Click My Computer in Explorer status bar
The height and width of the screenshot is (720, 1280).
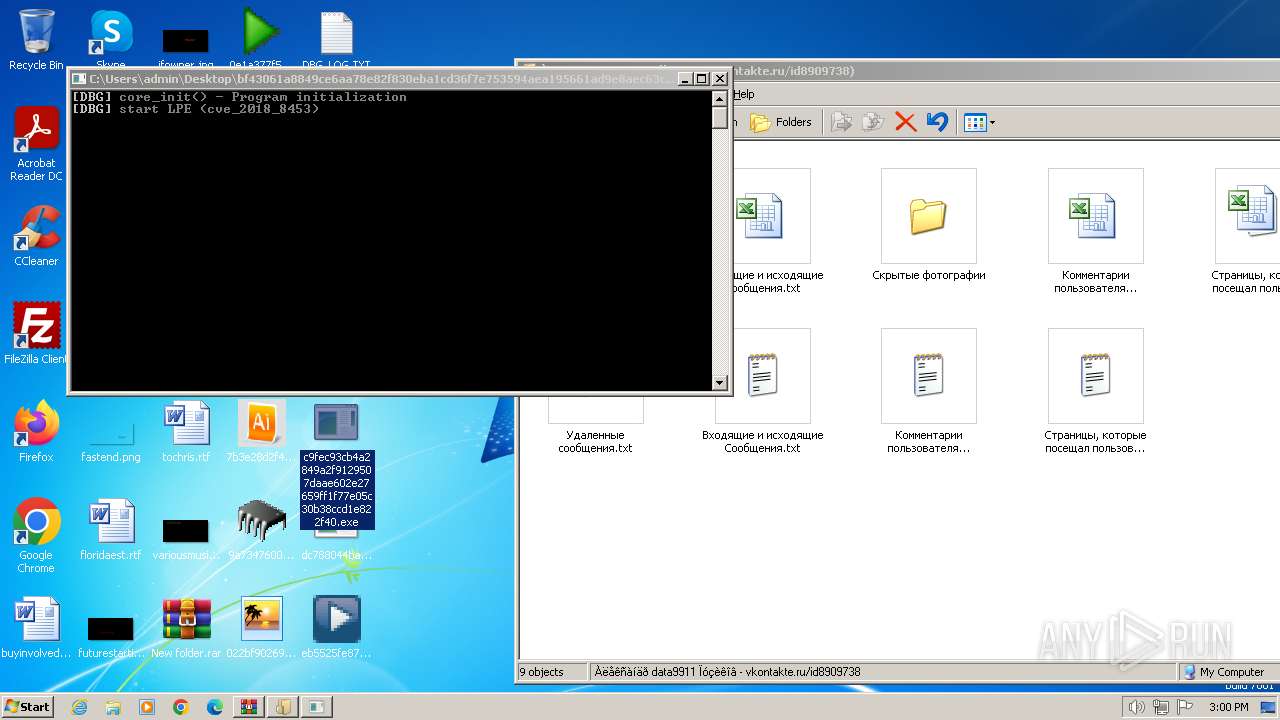tap(1224, 672)
